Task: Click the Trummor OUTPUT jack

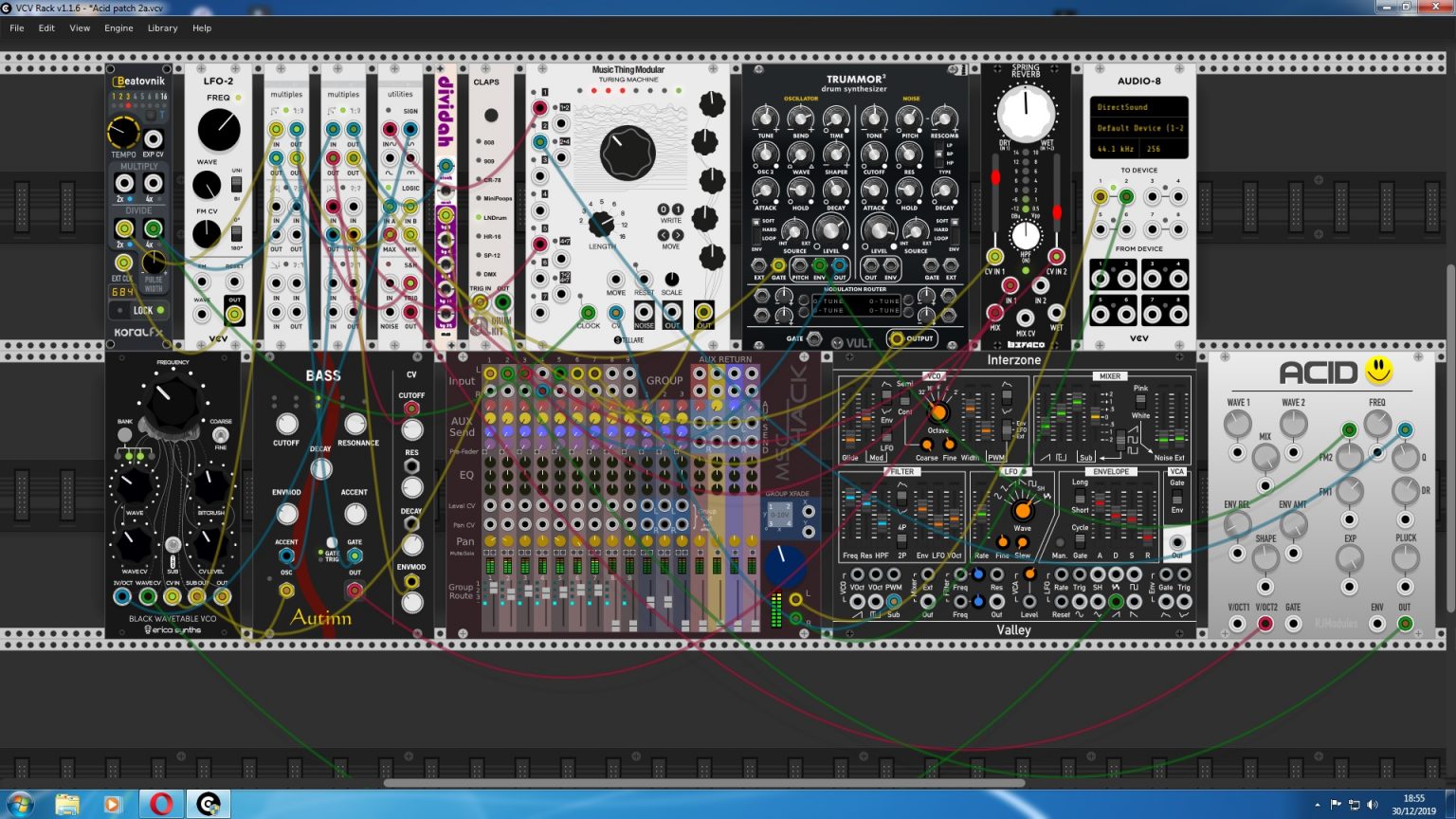Action: (896, 337)
